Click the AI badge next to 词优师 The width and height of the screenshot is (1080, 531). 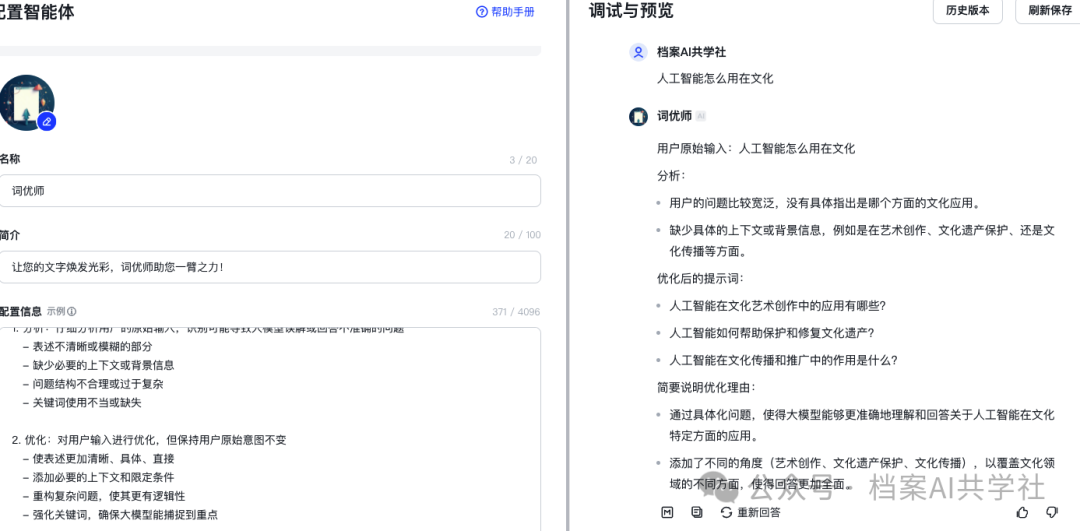tap(700, 116)
